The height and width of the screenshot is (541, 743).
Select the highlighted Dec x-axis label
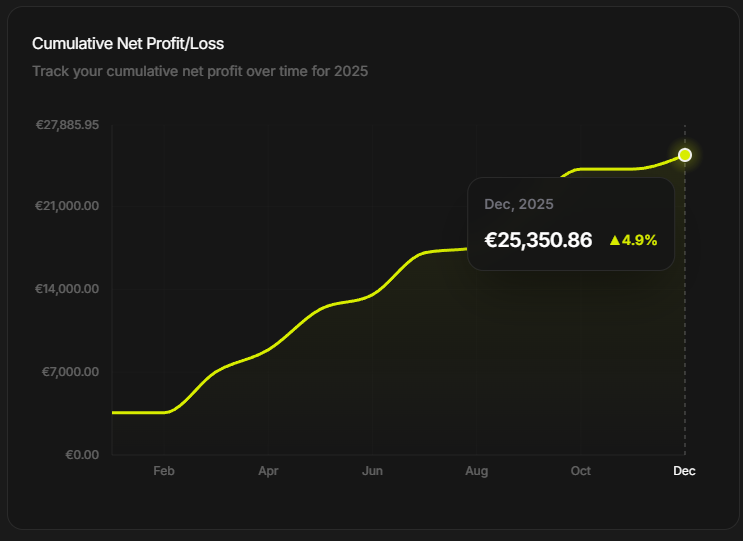point(684,471)
